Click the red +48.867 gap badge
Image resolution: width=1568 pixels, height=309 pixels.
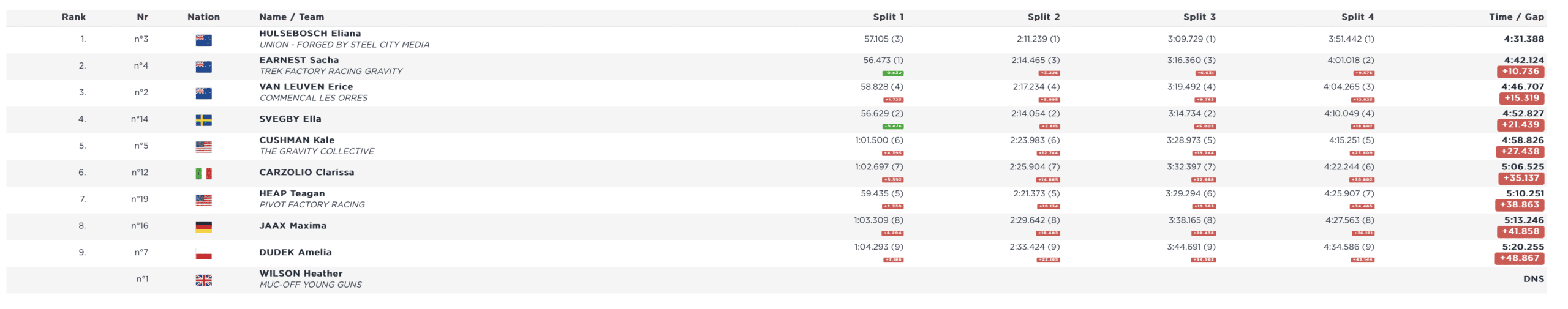pyautogui.click(x=1519, y=258)
